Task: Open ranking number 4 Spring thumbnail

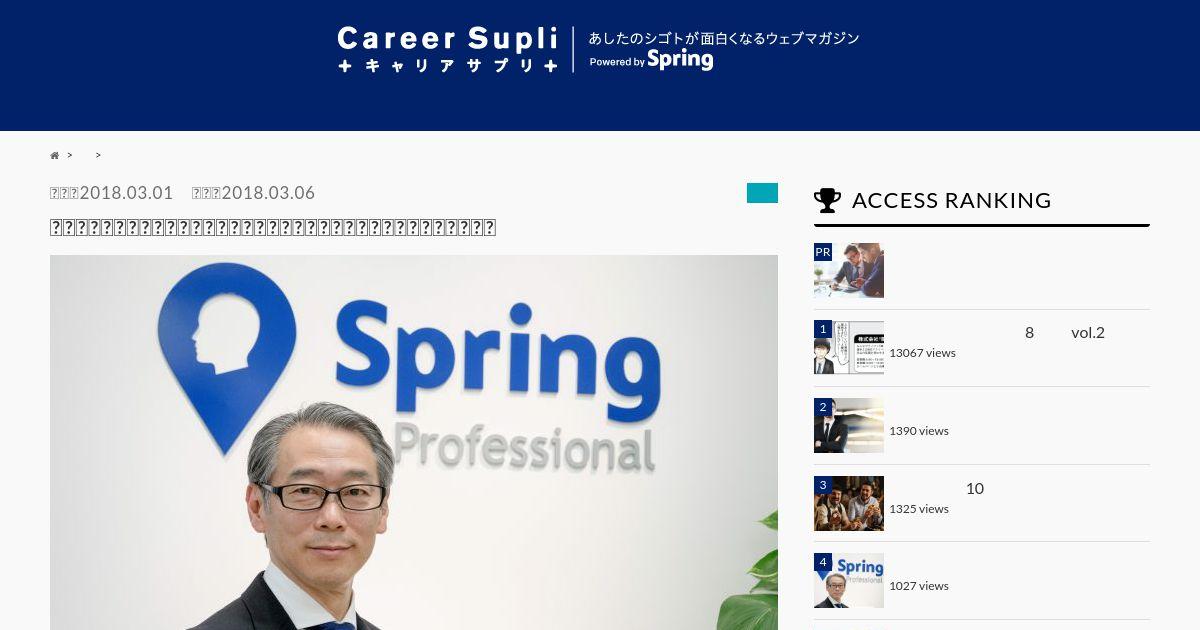Action: tap(849, 580)
